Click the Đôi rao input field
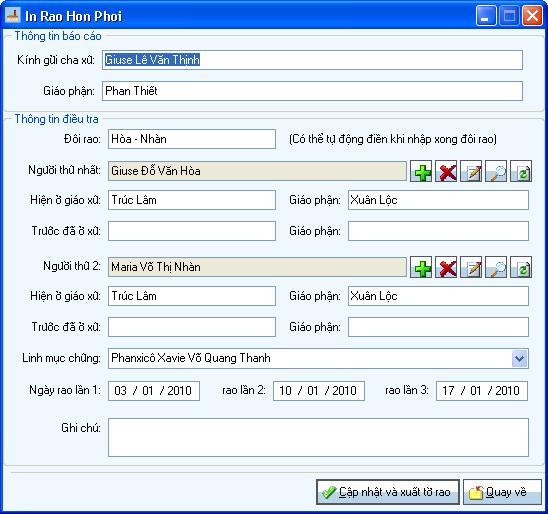 192,139
